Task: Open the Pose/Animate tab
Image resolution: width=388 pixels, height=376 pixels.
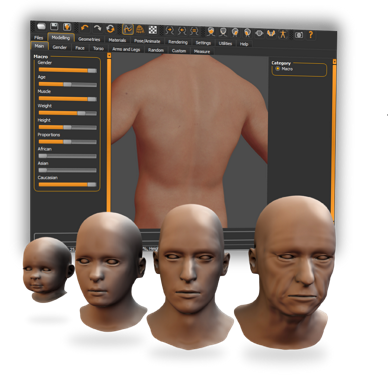Action: tap(147, 41)
